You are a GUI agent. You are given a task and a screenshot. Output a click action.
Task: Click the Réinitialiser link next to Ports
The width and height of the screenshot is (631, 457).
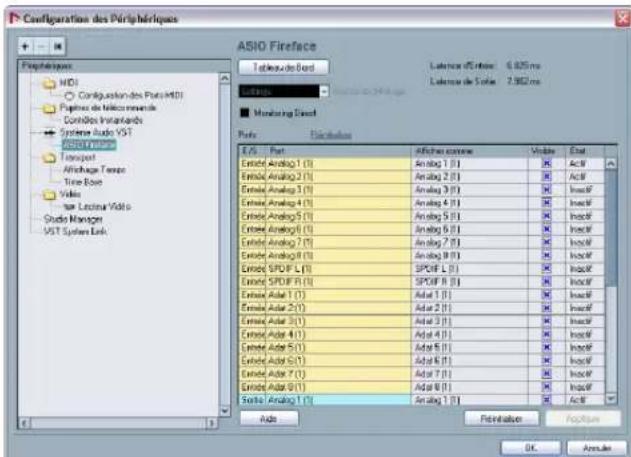pyautogui.click(x=331, y=135)
